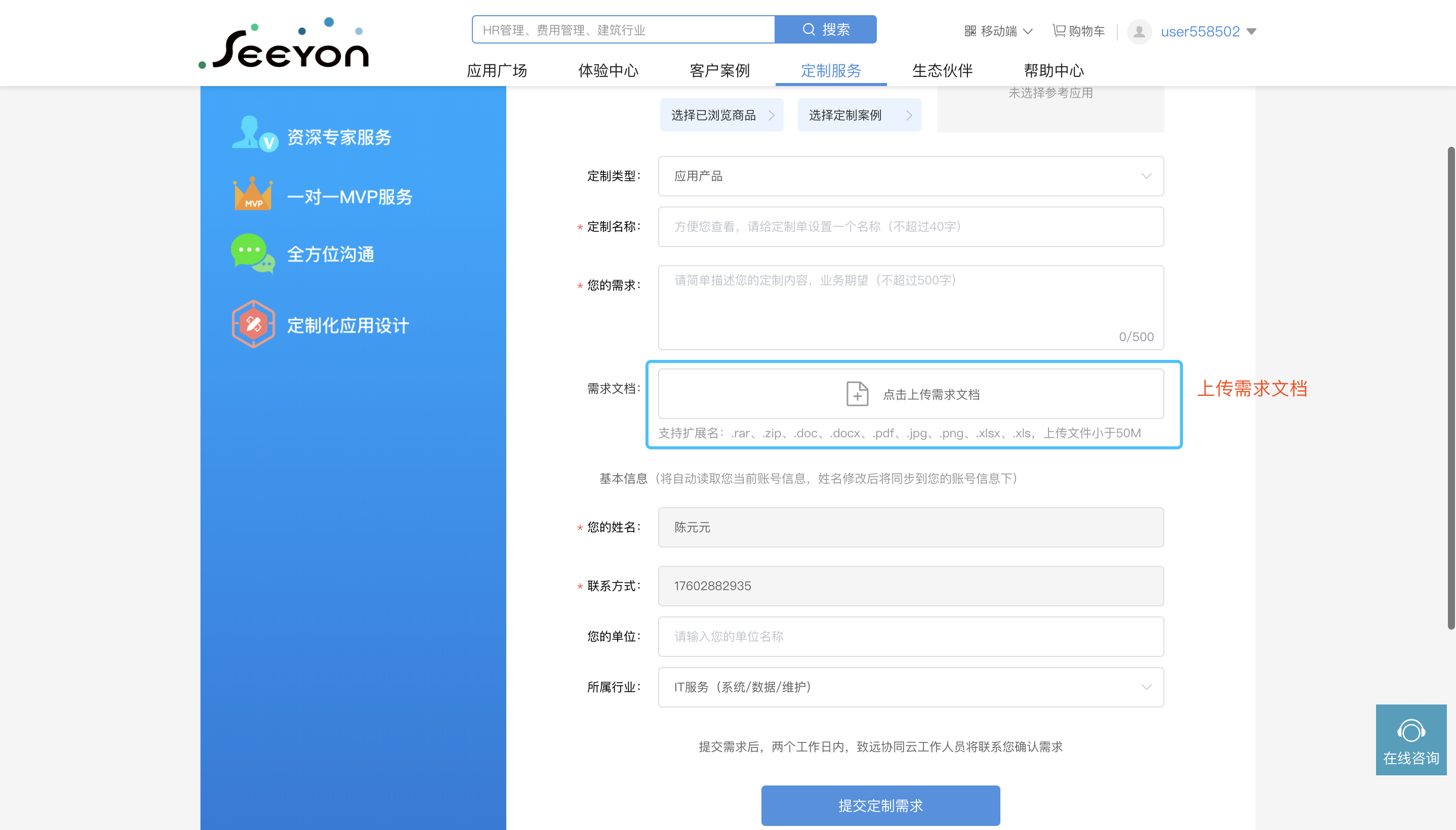Go to 生态伙伴 tab
This screenshot has height=830, width=1456.
[x=942, y=71]
